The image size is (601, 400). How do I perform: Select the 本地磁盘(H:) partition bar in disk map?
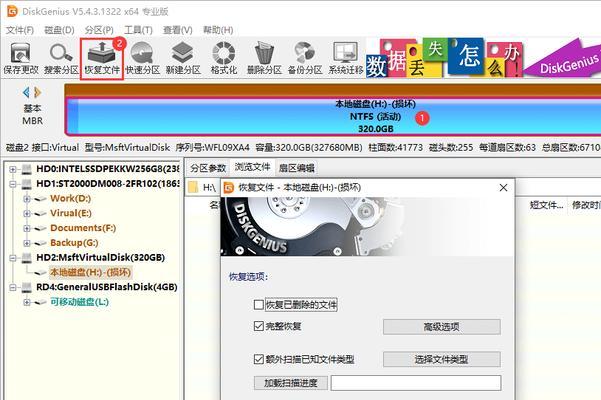pyautogui.click(x=333, y=116)
